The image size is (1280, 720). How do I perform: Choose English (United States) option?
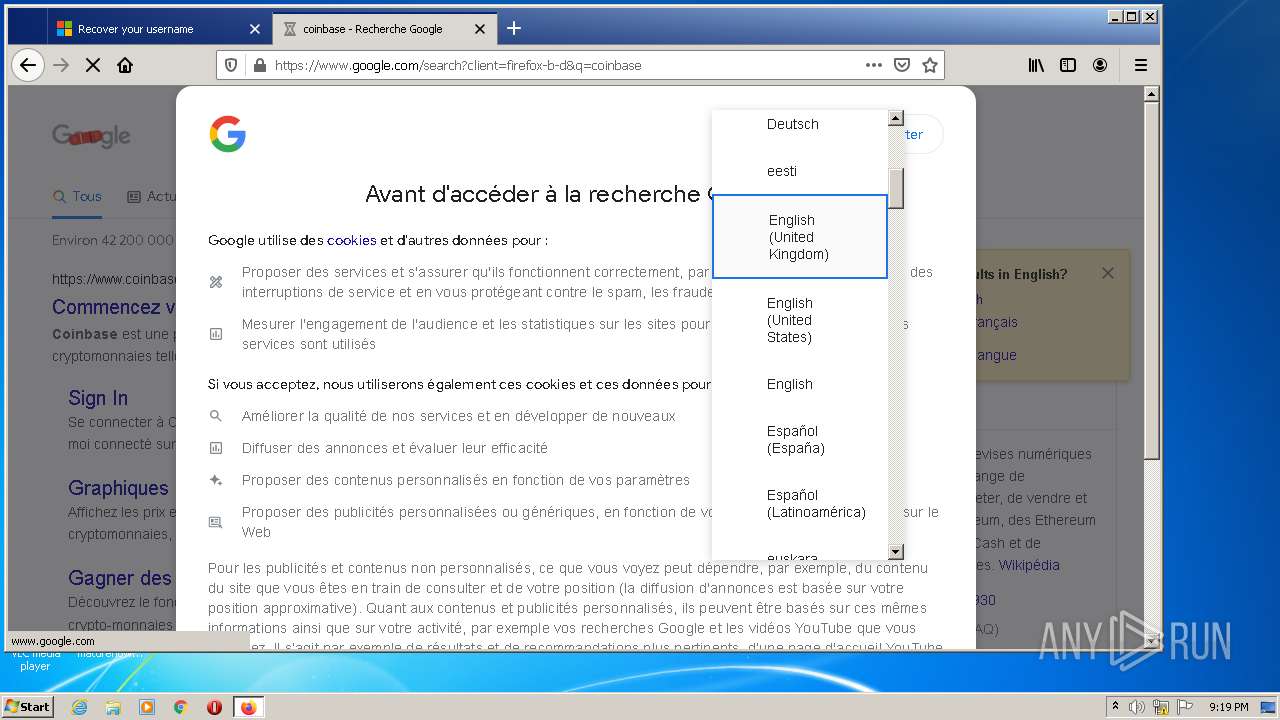(x=800, y=320)
